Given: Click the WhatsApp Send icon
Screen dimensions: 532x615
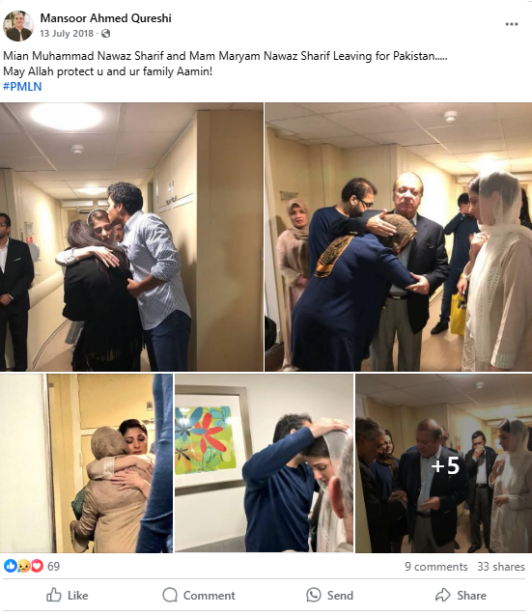Looking at the screenshot, I should (x=313, y=595).
